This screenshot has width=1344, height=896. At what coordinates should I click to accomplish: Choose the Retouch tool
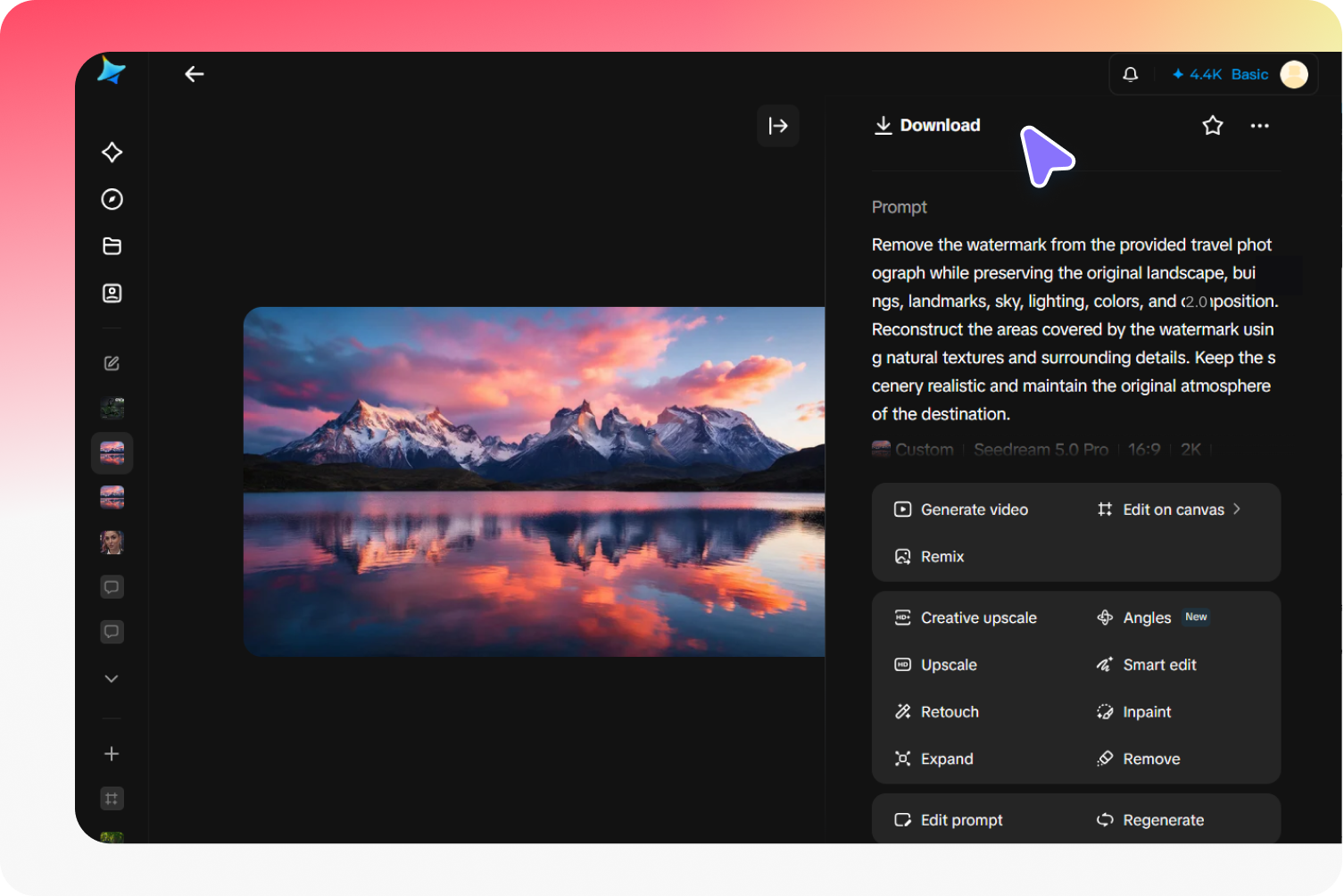coord(936,712)
